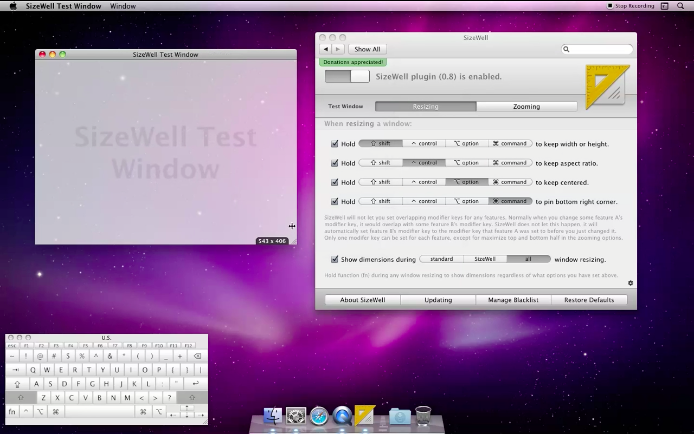Screen dimensions: 694x434
Task: Click the Test Window resize corner handle
Action: [x=293, y=241]
